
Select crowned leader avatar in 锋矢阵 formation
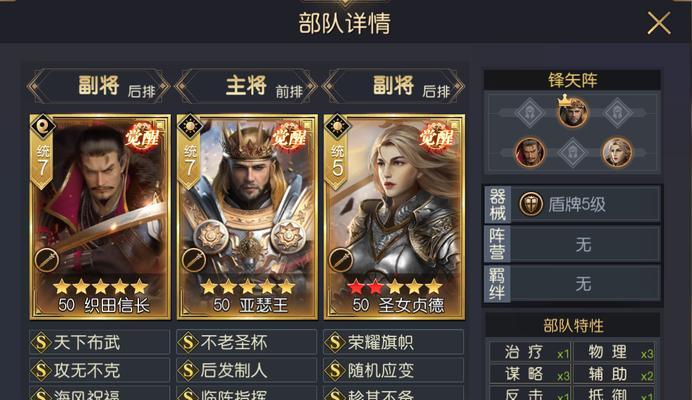573,112
